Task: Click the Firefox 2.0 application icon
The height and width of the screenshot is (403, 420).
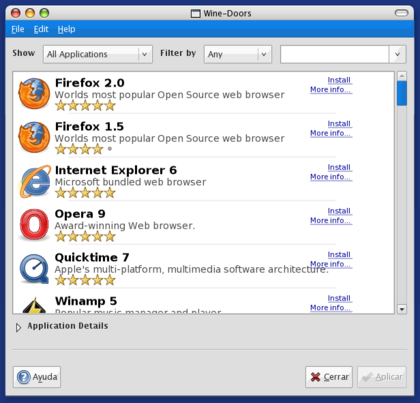Action: coord(34,93)
